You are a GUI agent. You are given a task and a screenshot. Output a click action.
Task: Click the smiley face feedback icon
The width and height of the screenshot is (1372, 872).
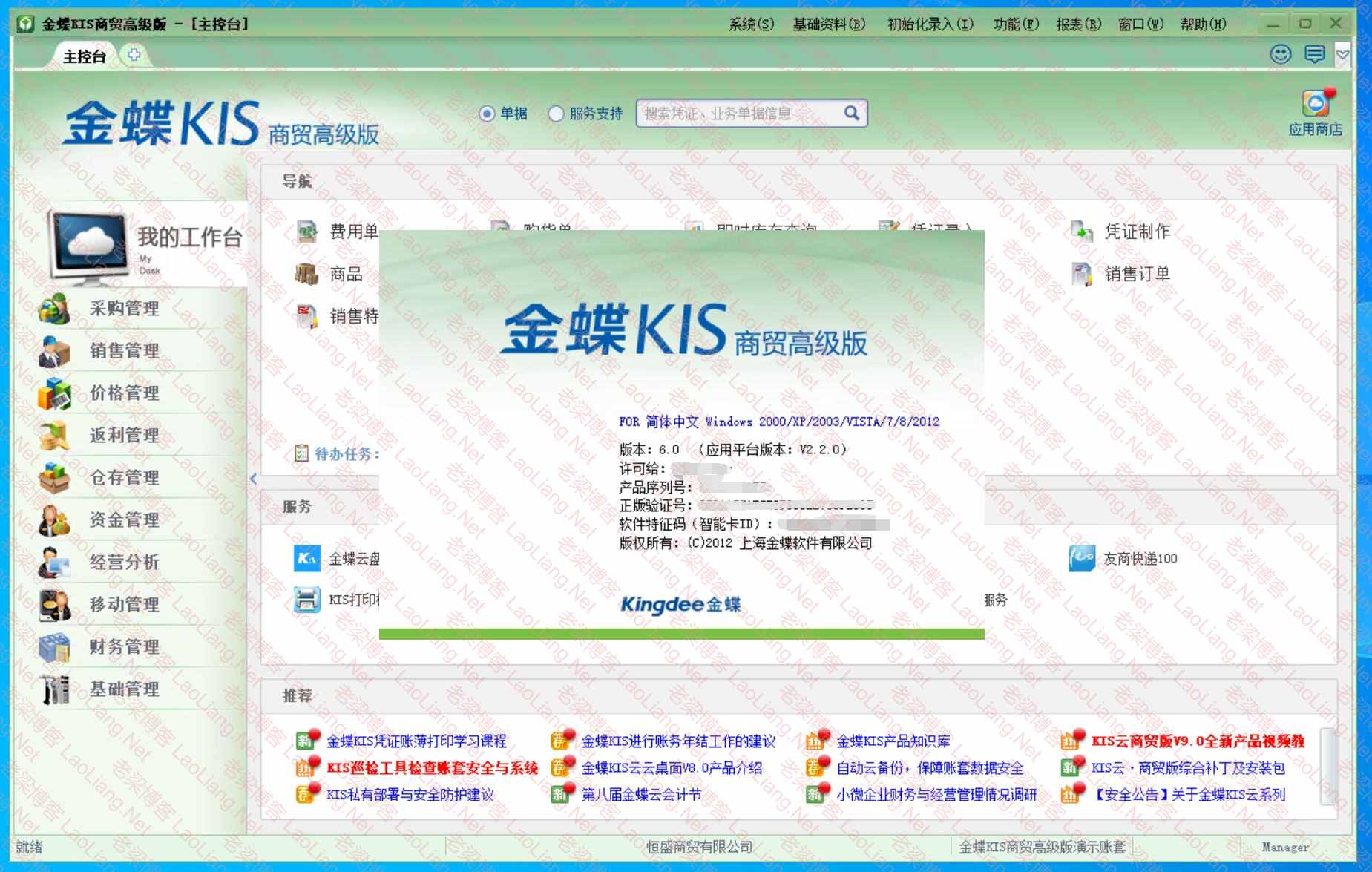pos(1281,54)
